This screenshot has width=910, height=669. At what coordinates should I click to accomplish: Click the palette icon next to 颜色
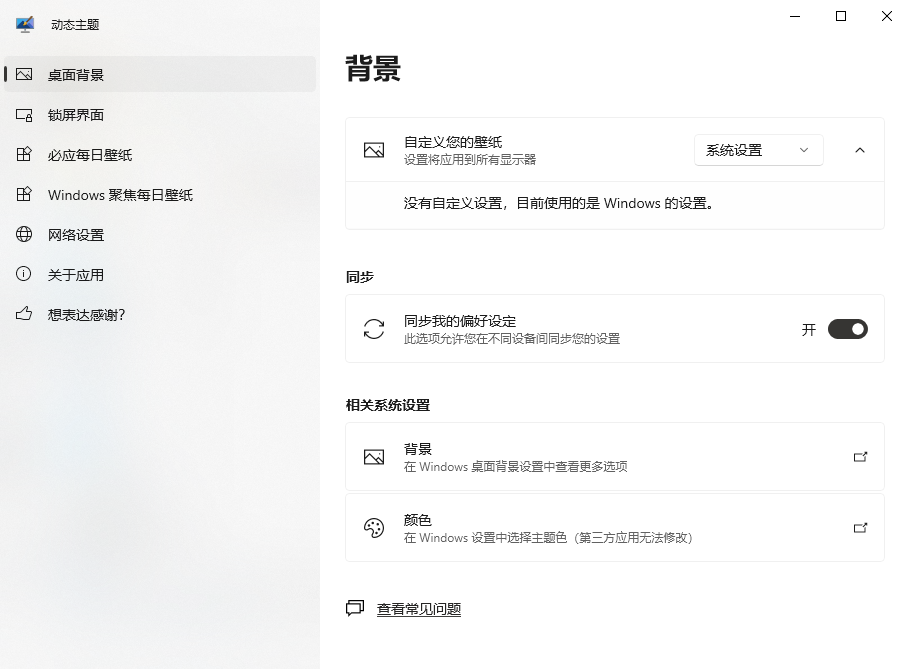(x=374, y=527)
